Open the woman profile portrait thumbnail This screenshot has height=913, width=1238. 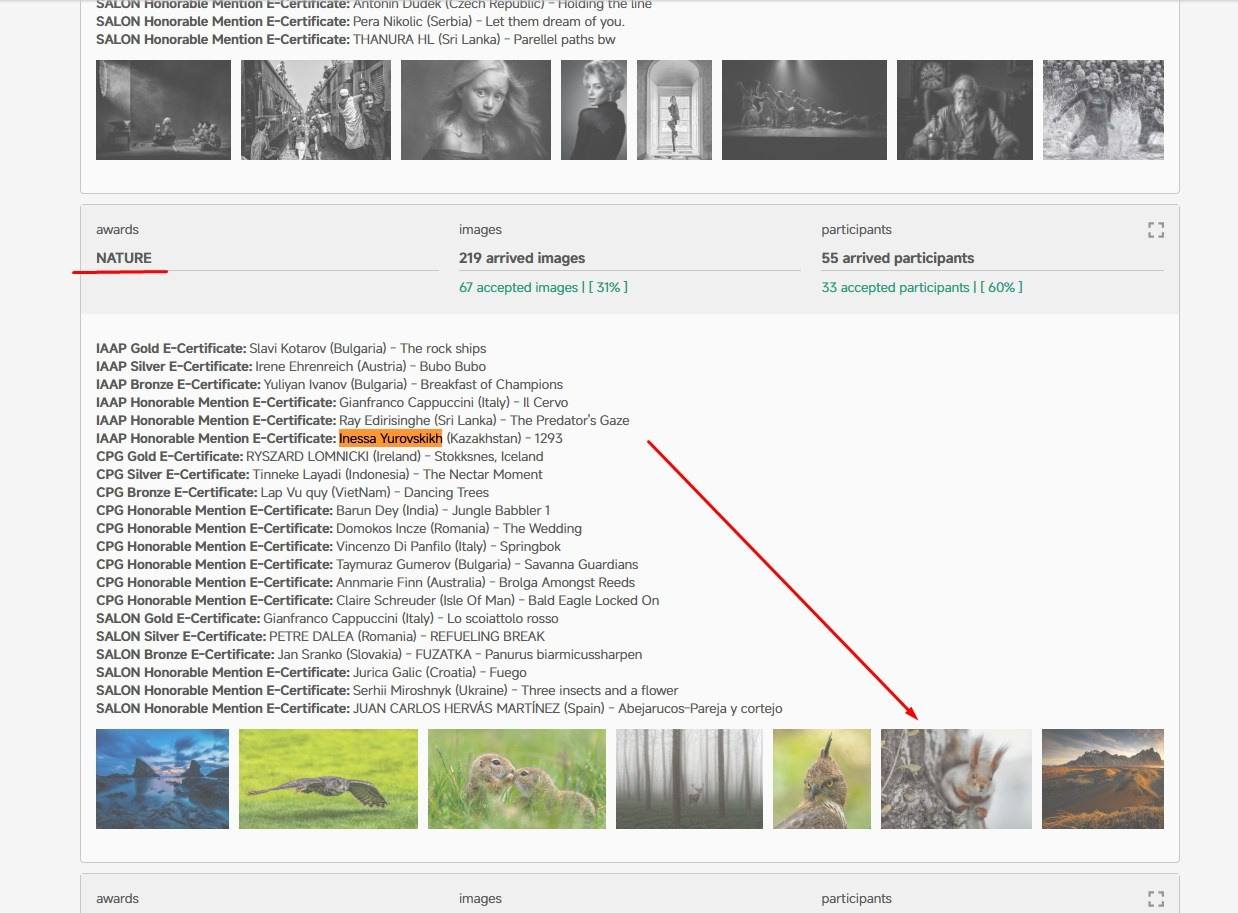pos(593,110)
